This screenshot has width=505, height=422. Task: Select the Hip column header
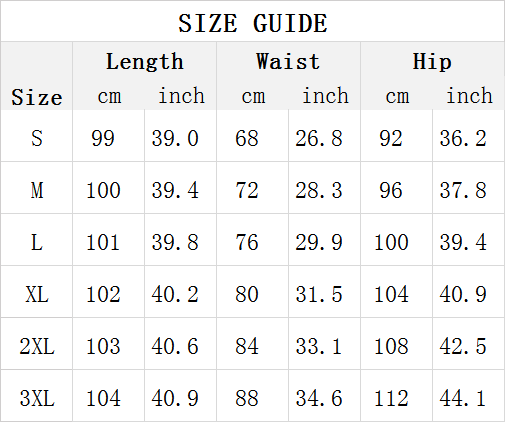point(432,62)
